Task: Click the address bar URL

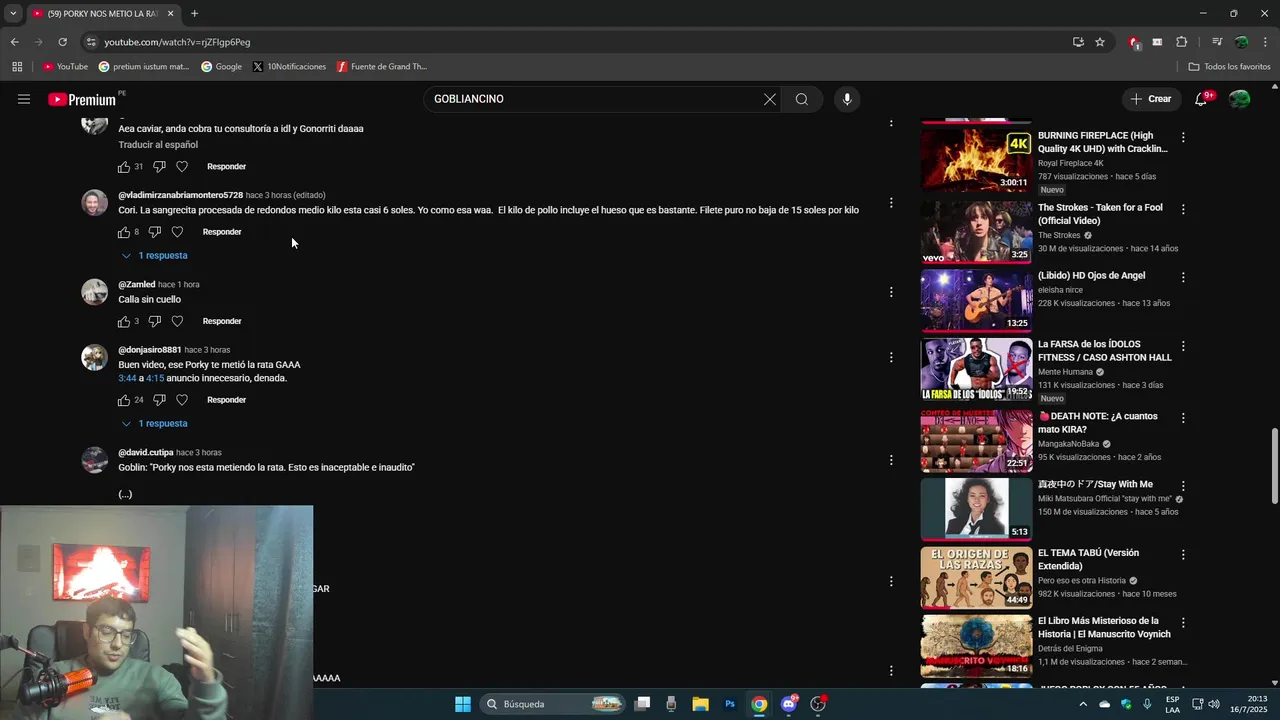Action: 177,42
